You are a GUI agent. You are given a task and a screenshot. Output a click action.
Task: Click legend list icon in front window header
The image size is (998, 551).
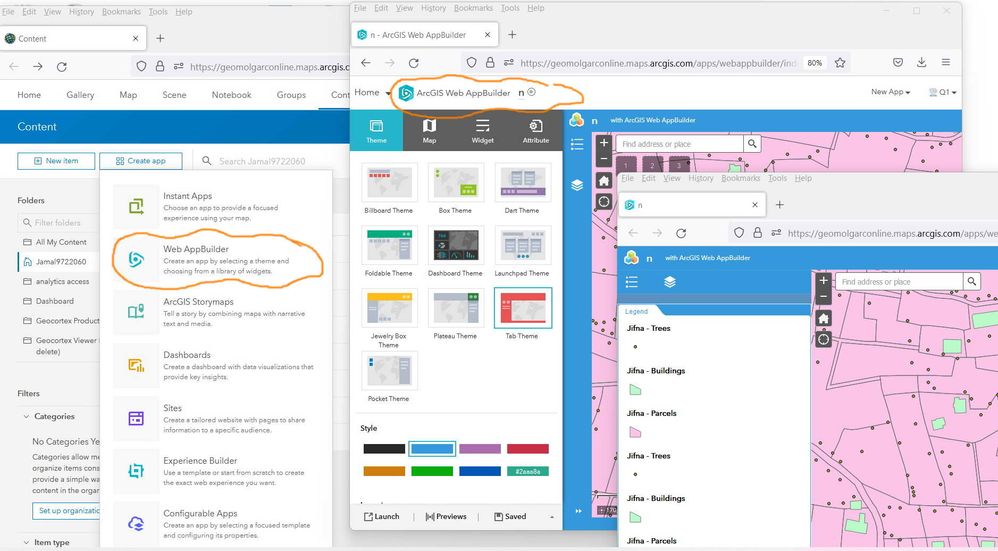[x=631, y=282]
